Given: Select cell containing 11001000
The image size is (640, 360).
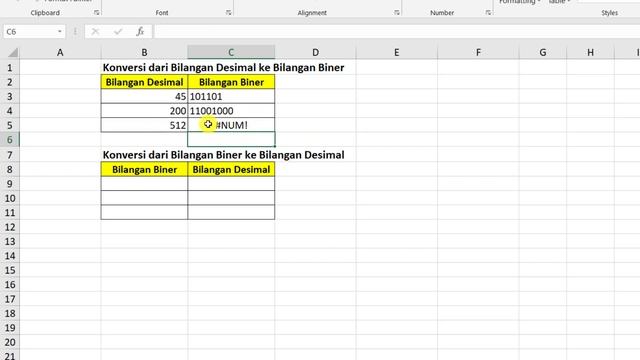Looking at the screenshot, I should click(231, 111).
